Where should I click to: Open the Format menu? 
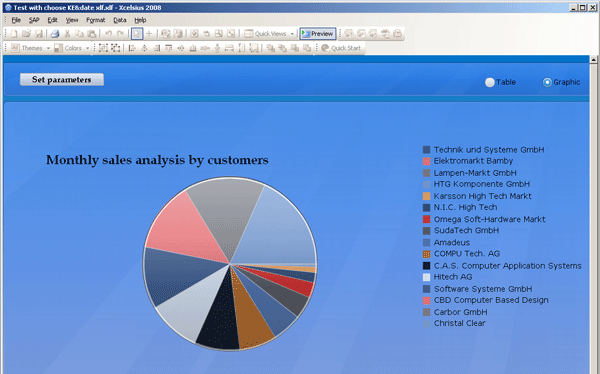click(95, 20)
